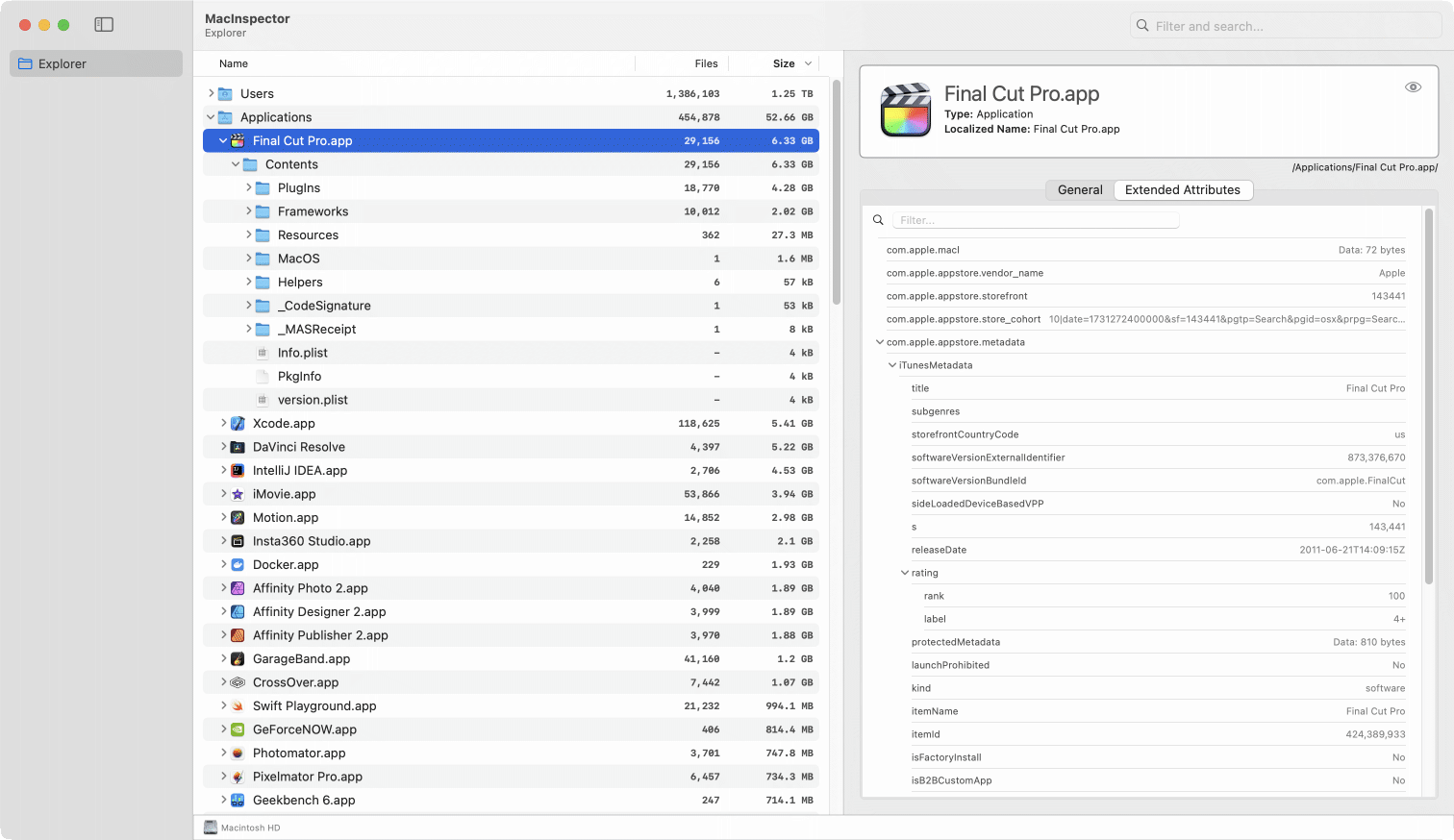
Task: Switch to the General tab
Action: tap(1080, 189)
